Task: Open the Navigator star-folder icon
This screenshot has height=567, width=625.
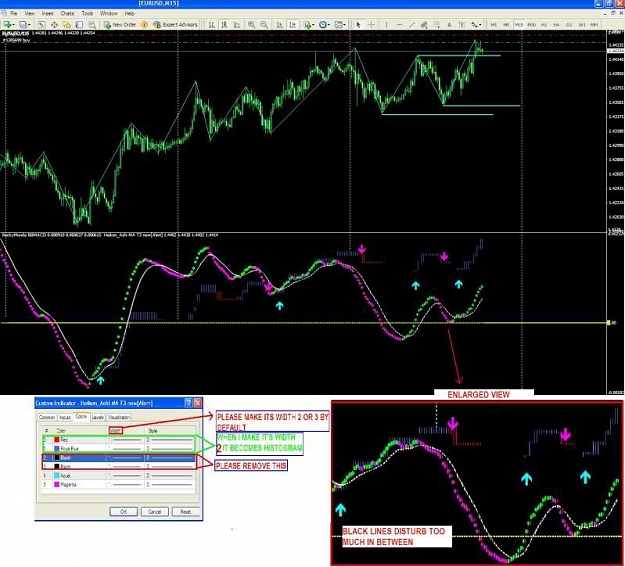Action: tap(67, 25)
